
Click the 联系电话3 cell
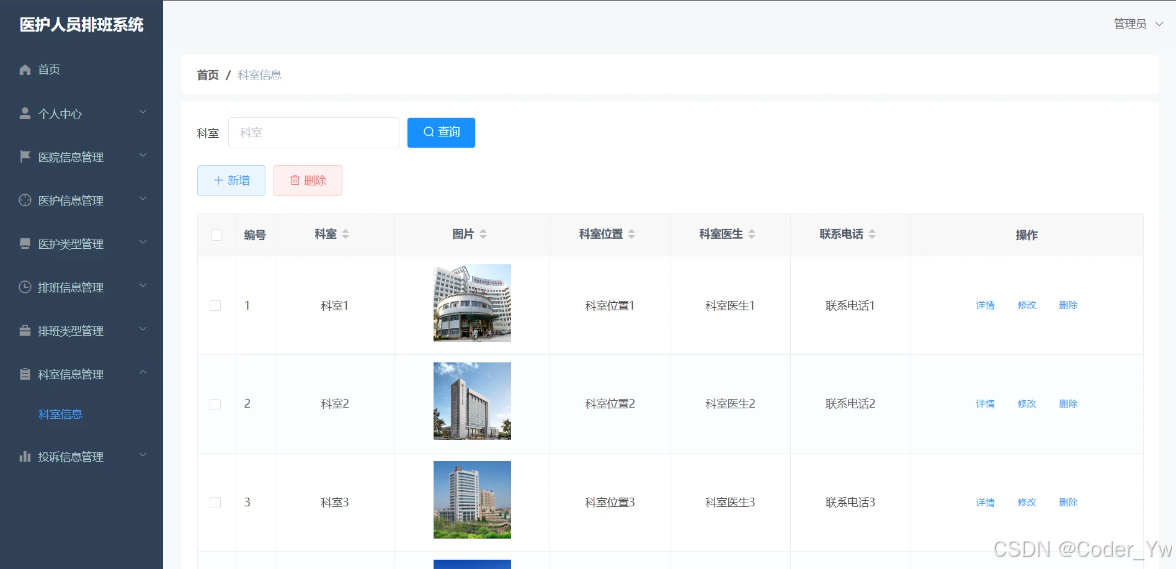pos(850,502)
